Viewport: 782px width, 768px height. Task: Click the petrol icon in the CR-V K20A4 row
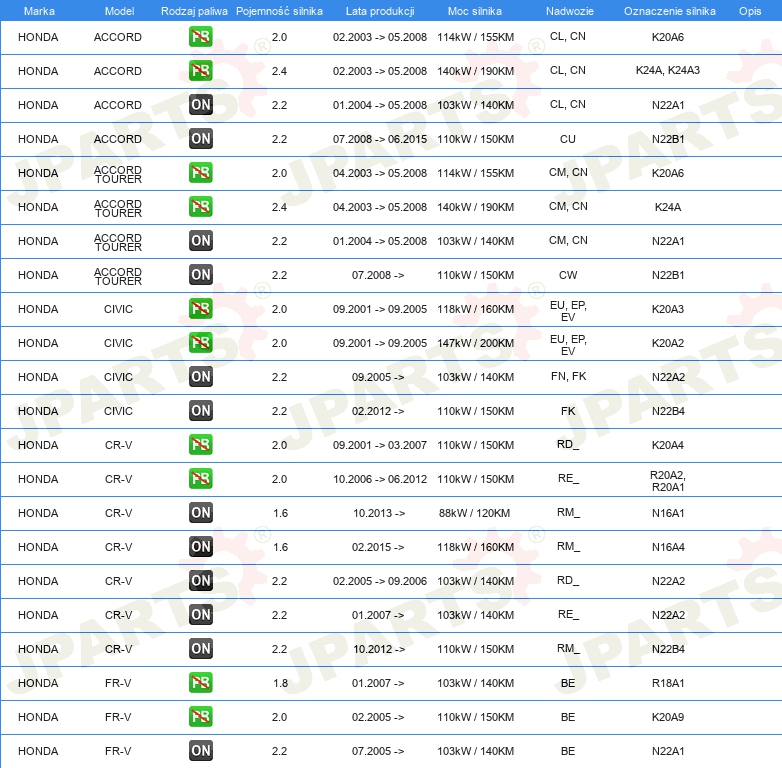pos(200,444)
